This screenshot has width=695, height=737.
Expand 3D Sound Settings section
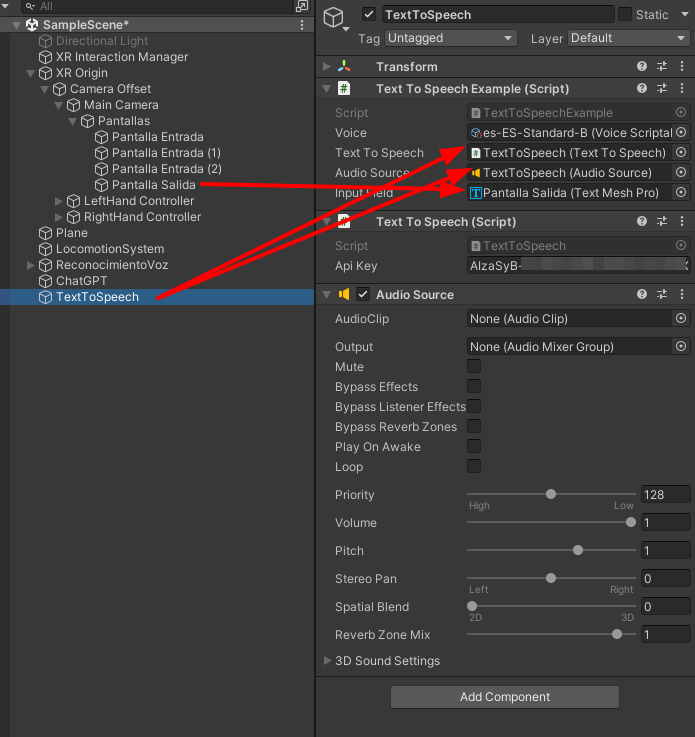(x=328, y=661)
